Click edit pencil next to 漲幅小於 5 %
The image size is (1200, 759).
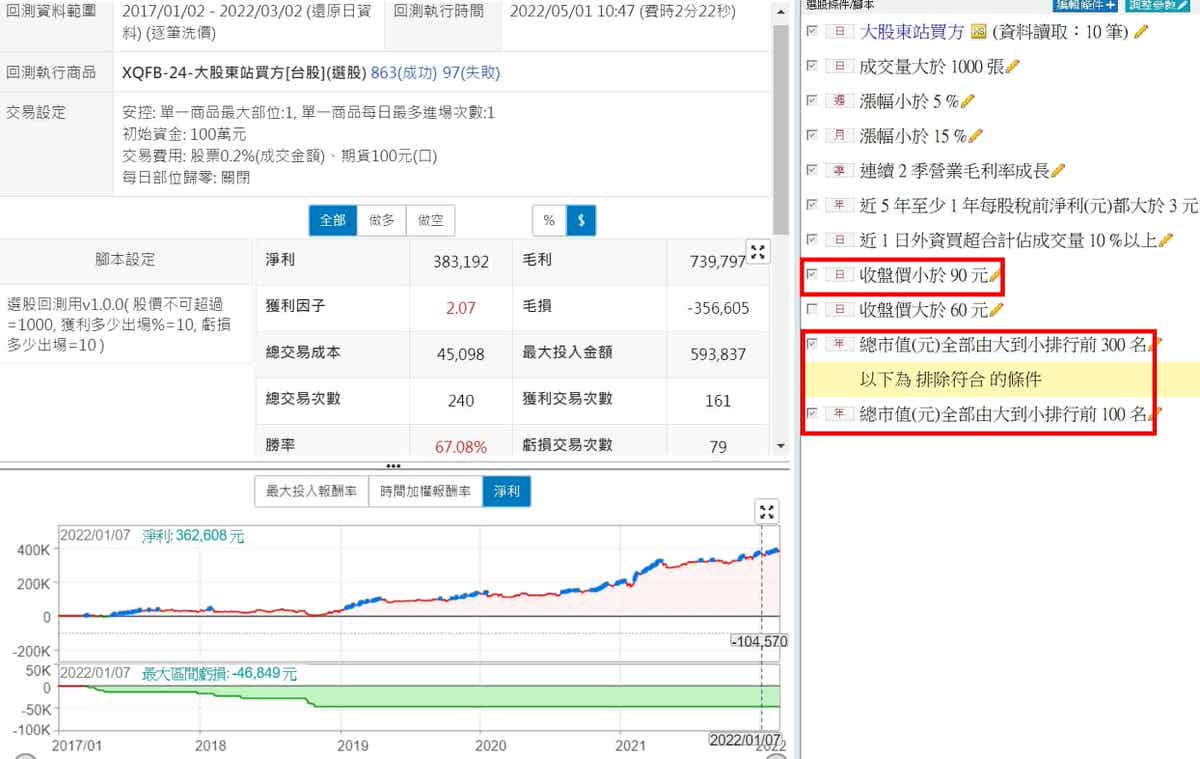pos(967,101)
